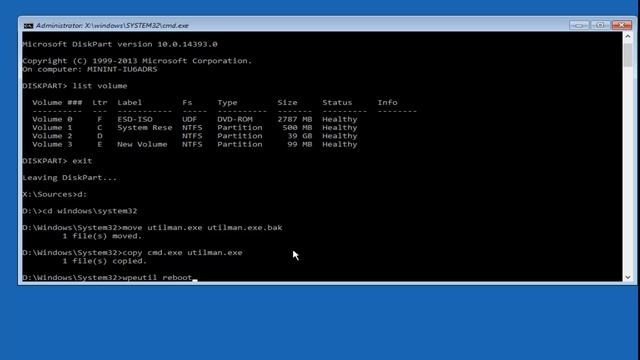Click the '1 file(s) copied.' message

104,261
